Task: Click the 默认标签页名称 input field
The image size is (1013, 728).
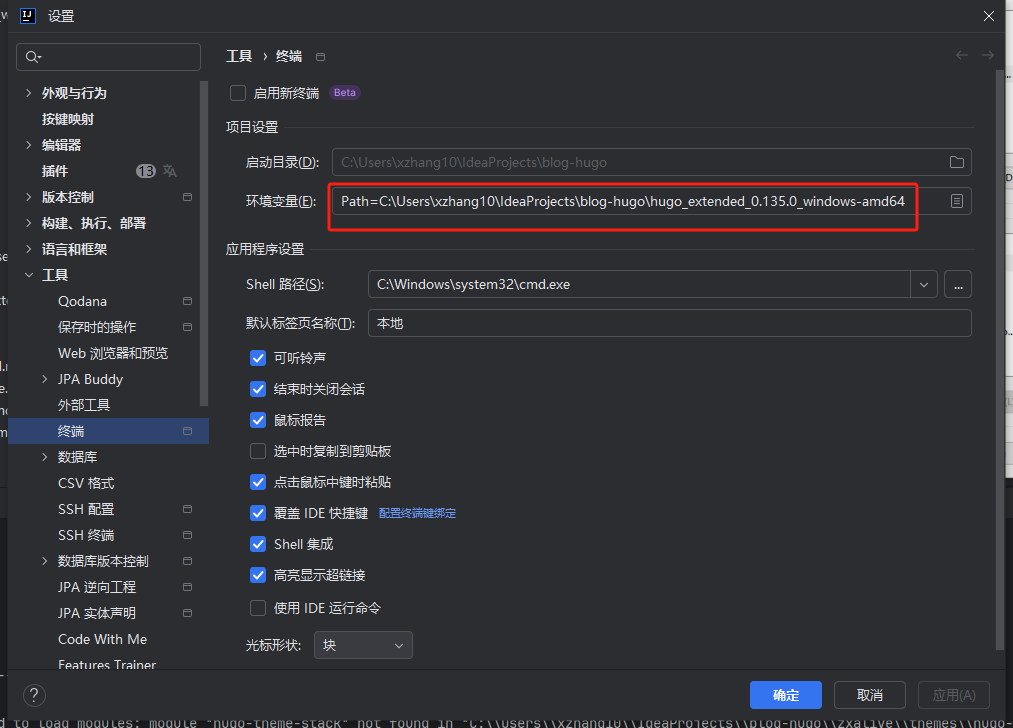Action: pyautogui.click(x=669, y=323)
